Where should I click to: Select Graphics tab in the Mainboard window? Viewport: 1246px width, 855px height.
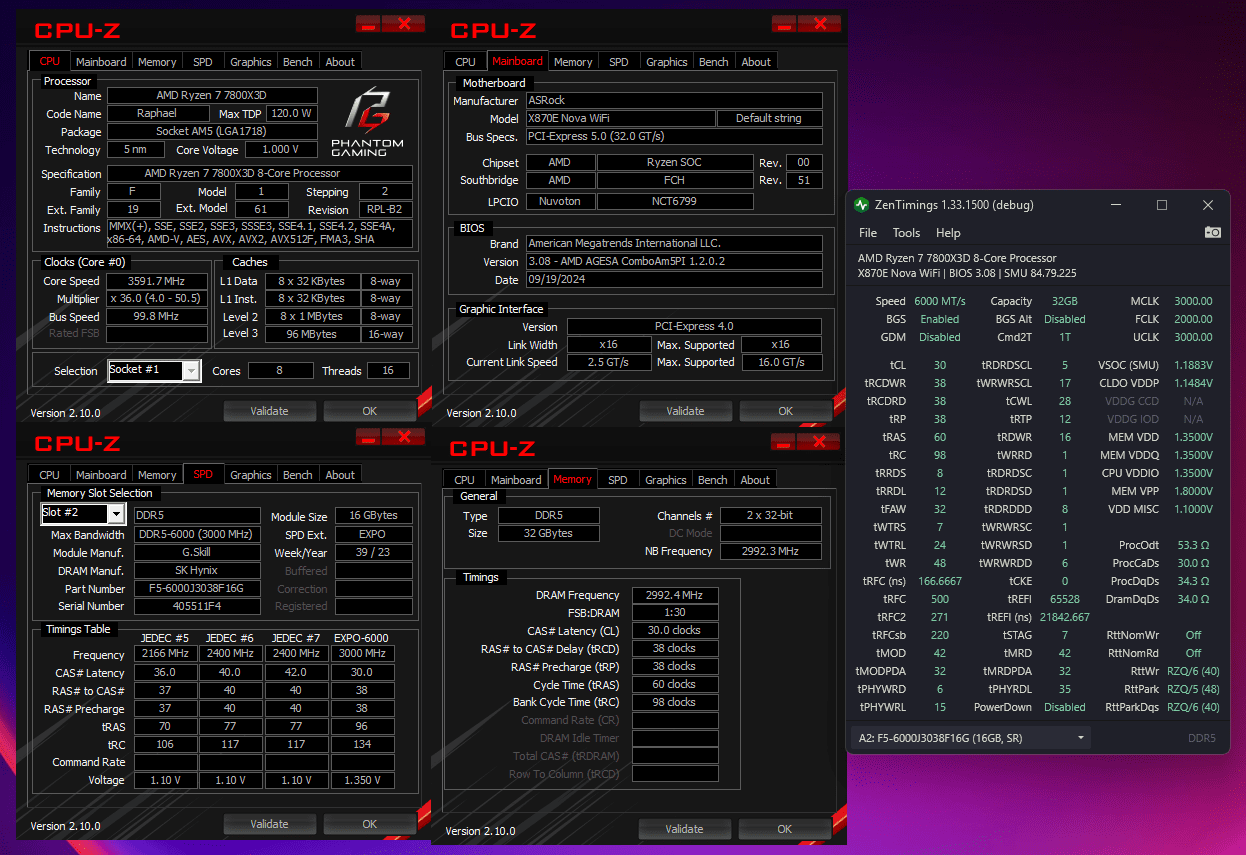tap(667, 62)
